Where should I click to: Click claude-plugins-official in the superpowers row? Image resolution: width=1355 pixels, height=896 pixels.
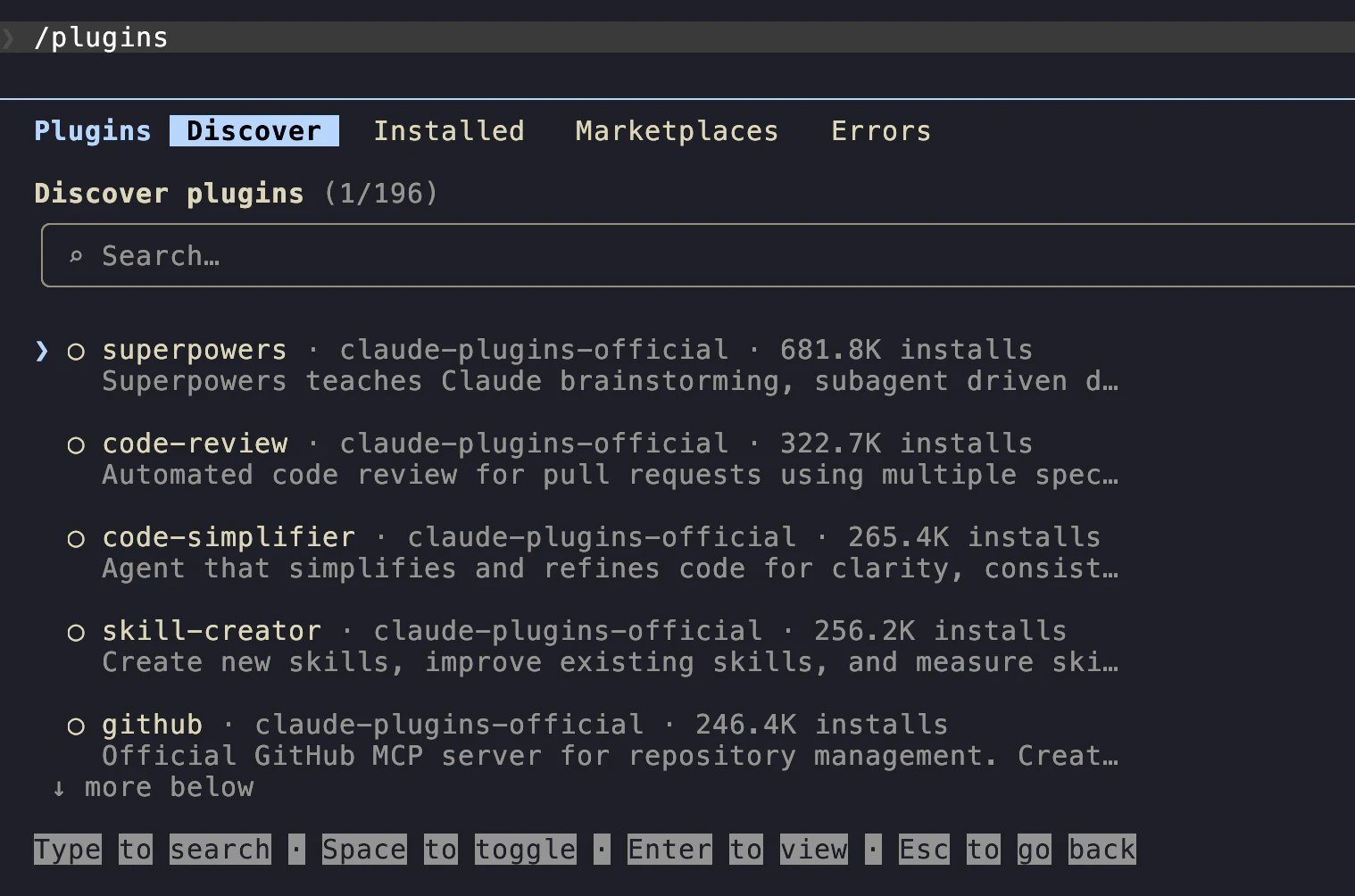(534, 350)
